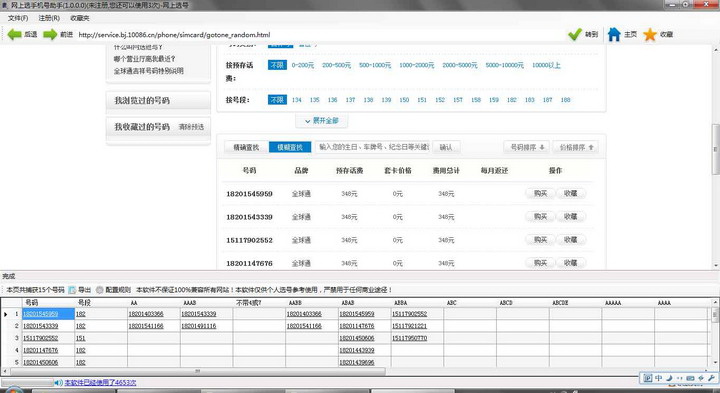Image resolution: width=720 pixels, height=393 pixels.
Task: Select 不限 for 按预存话费 filter
Action: point(277,65)
